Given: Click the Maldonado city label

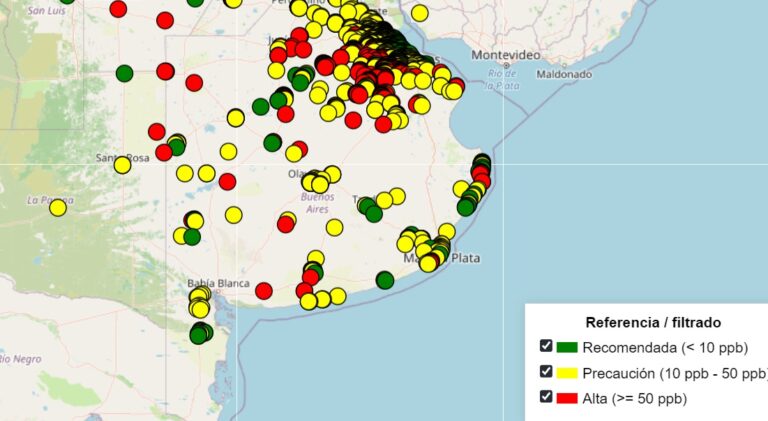Looking at the screenshot, I should pos(564,74).
